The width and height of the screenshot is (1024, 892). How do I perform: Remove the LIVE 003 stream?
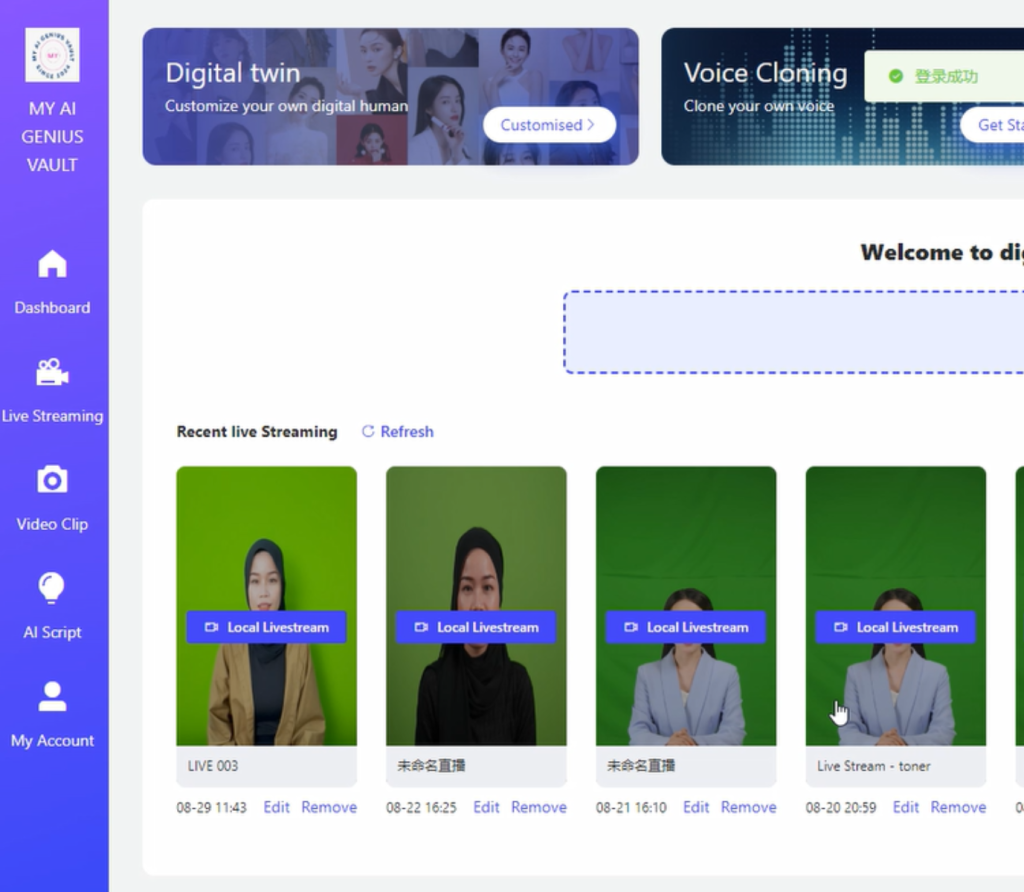click(x=329, y=807)
